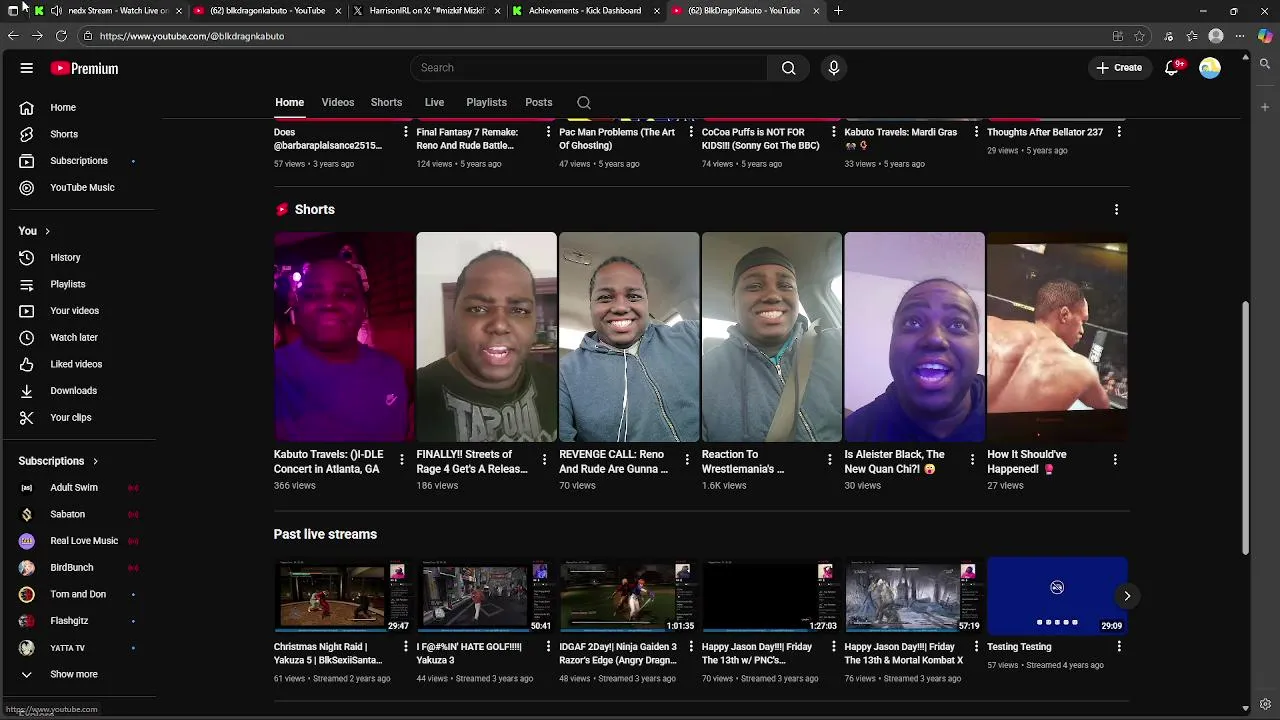
Task: Switch to the channel Videos tab
Action: 338,102
